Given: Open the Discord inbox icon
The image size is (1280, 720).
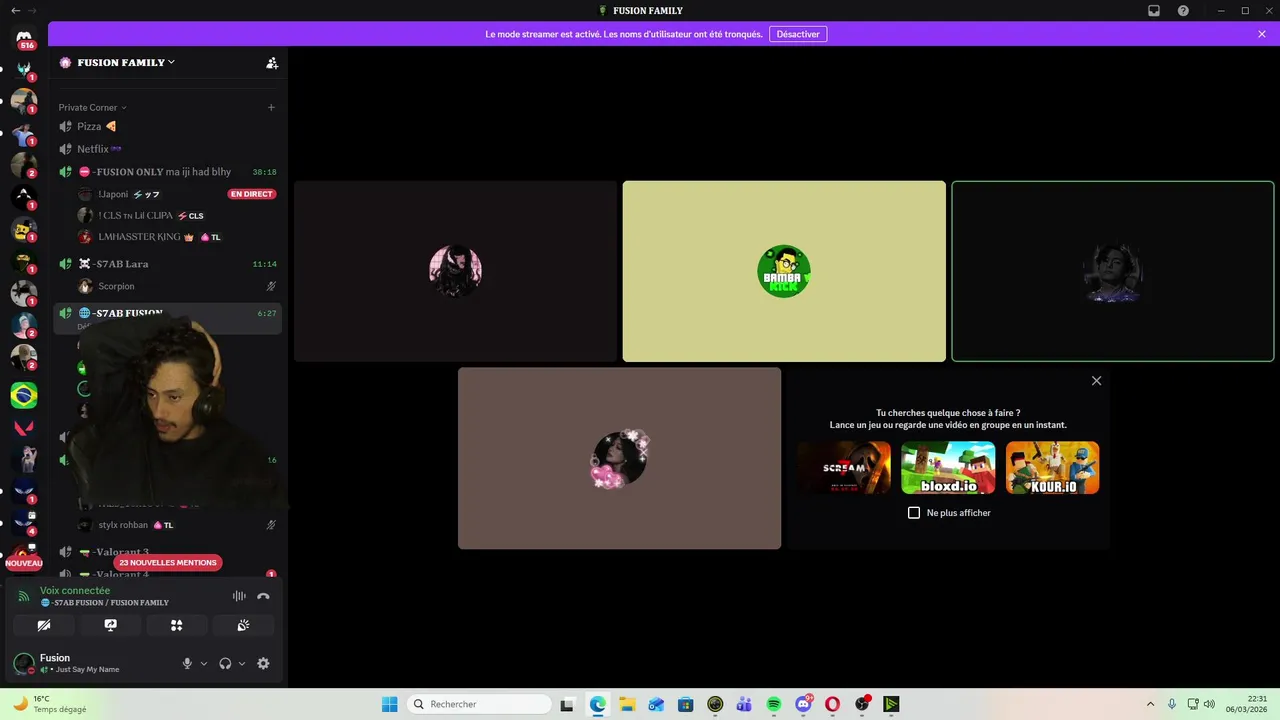Looking at the screenshot, I should 1154,11.
